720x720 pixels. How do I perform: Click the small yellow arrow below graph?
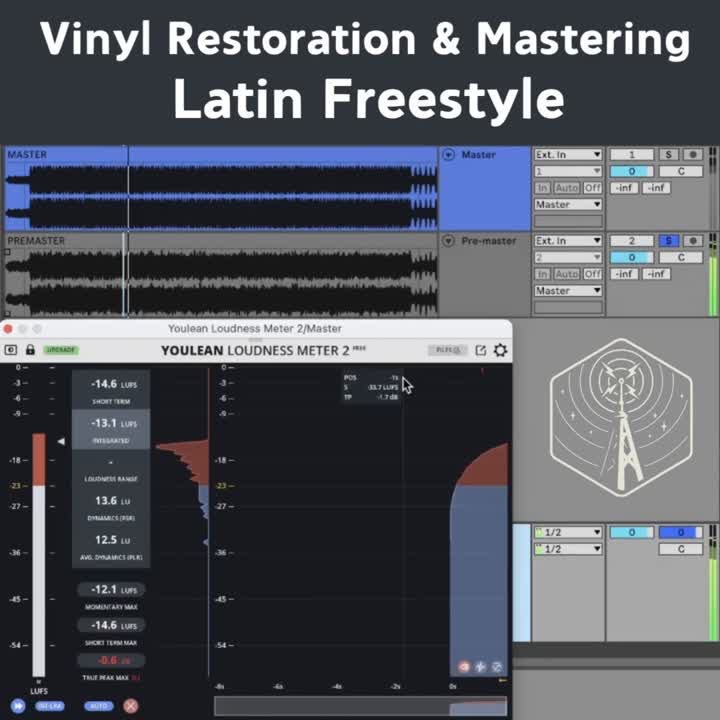pos(503,681)
